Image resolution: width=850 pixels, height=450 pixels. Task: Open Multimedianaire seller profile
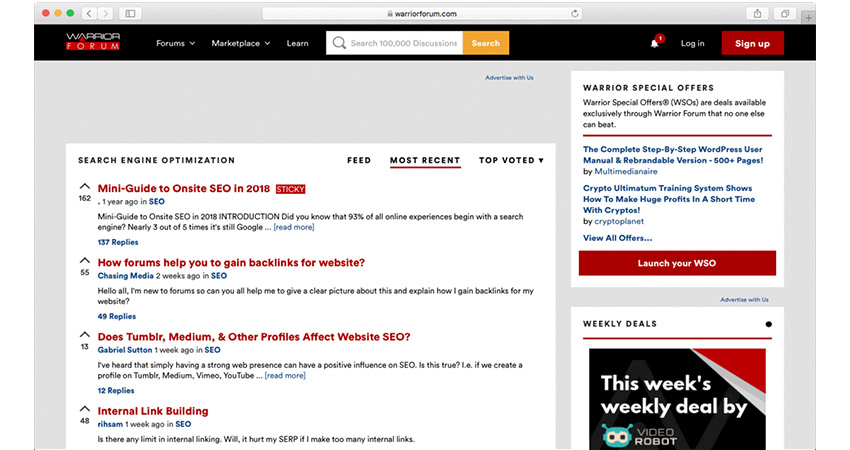pyautogui.click(x=626, y=171)
